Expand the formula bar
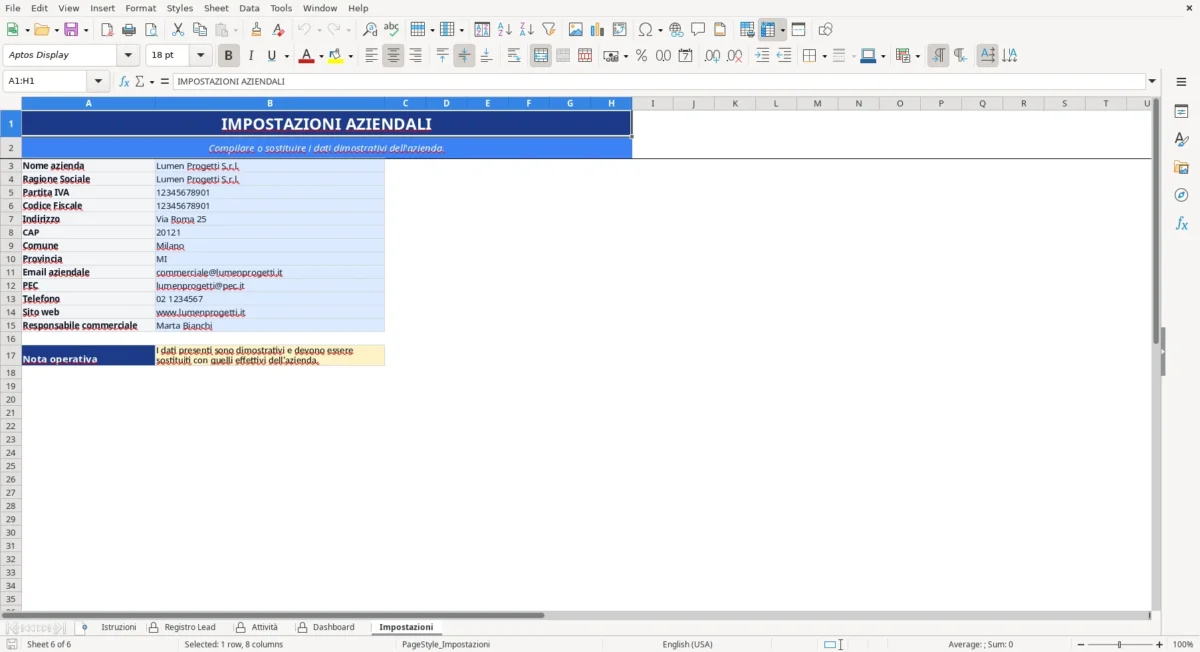1200x652 pixels. pos(1153,82)
